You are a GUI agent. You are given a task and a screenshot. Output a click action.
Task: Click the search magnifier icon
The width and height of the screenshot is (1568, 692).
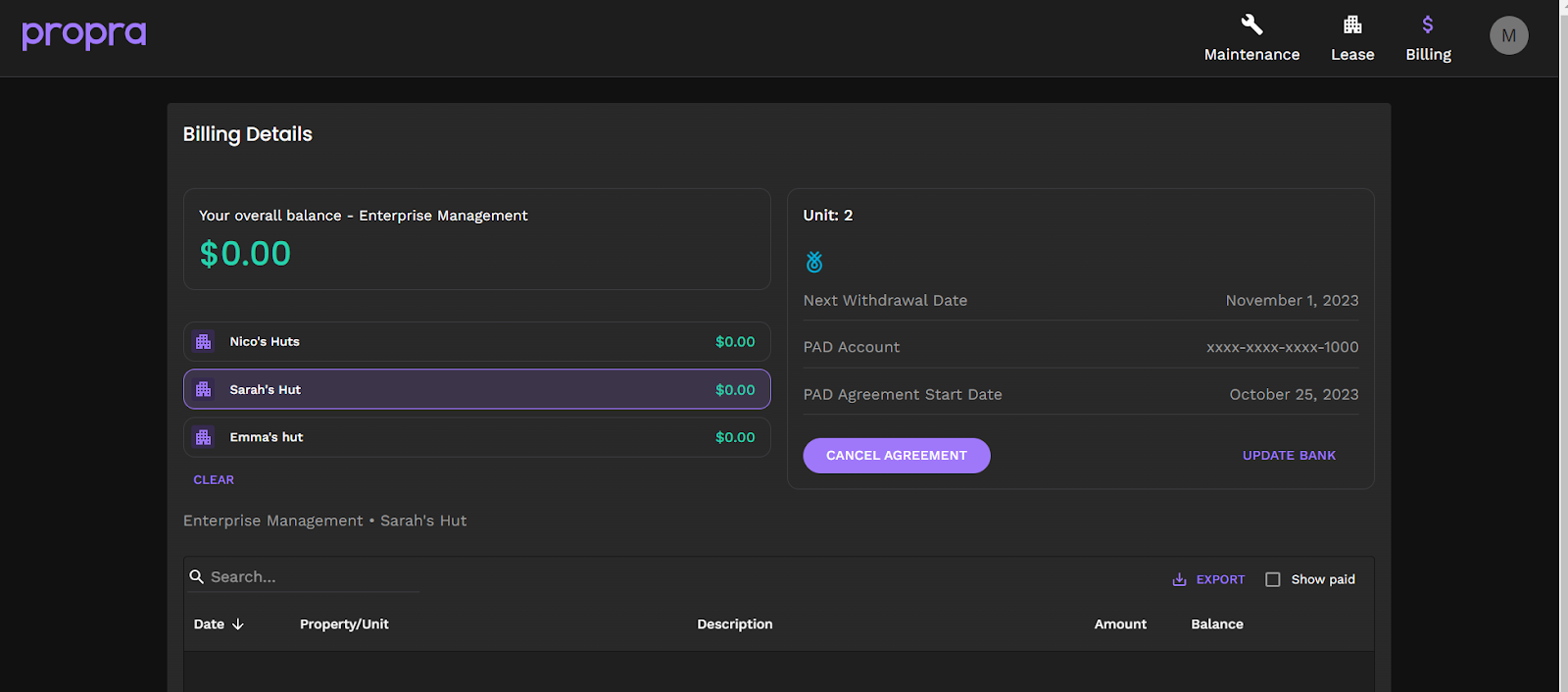coord(197,576)
